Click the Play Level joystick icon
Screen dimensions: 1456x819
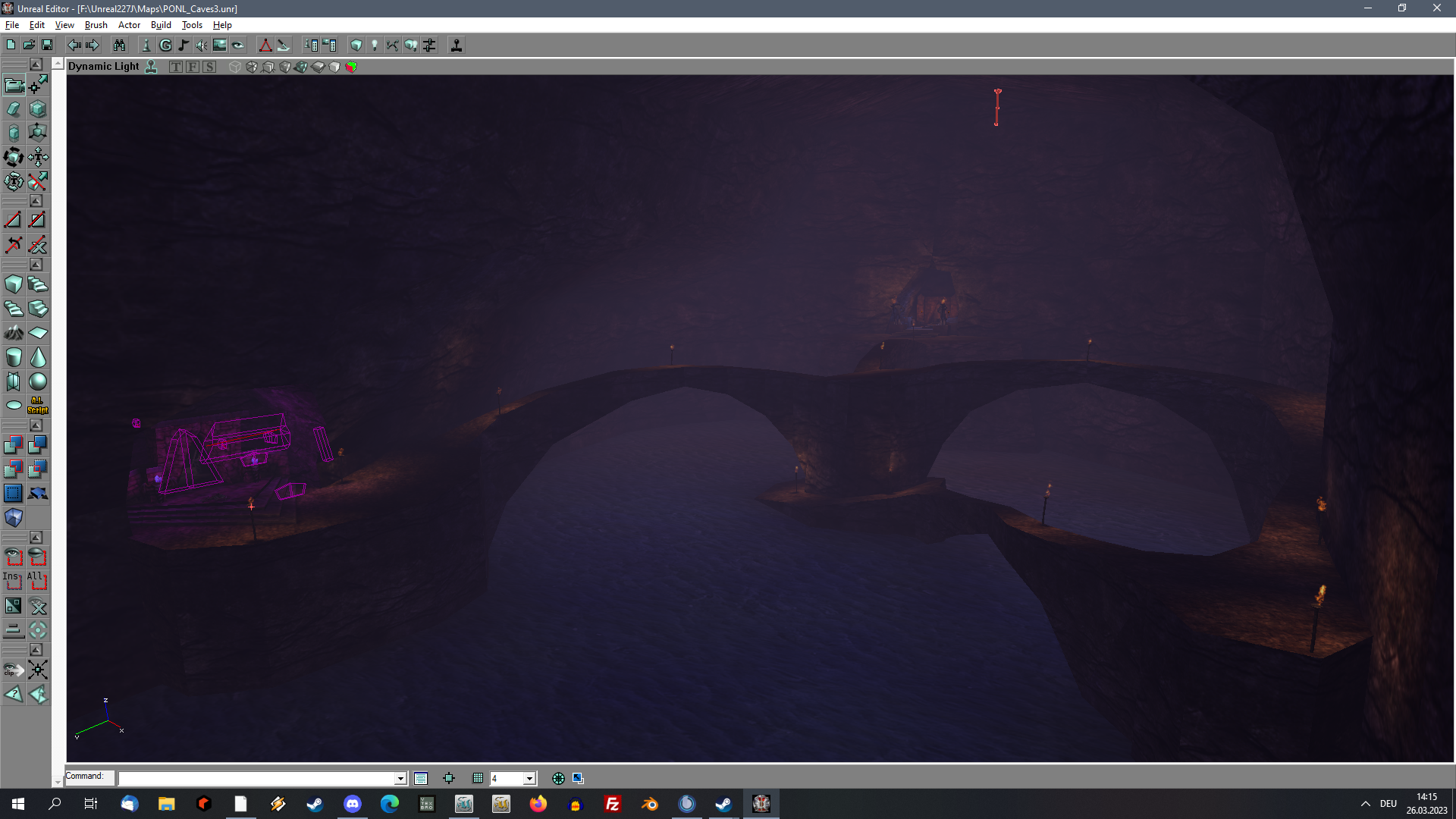pos(457,45)
